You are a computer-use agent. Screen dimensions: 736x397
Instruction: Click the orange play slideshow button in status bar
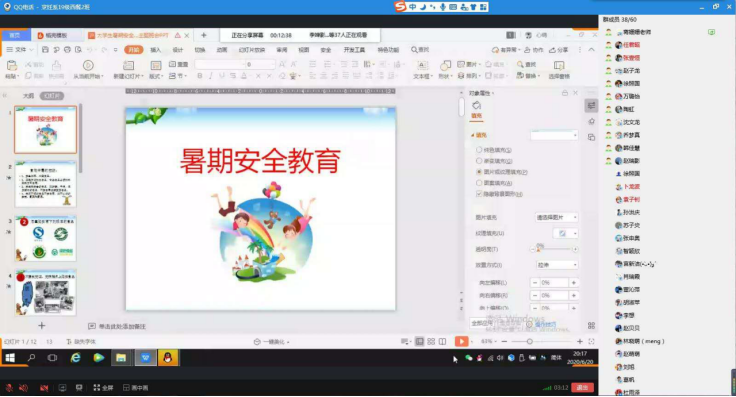[x=461, y=342]
